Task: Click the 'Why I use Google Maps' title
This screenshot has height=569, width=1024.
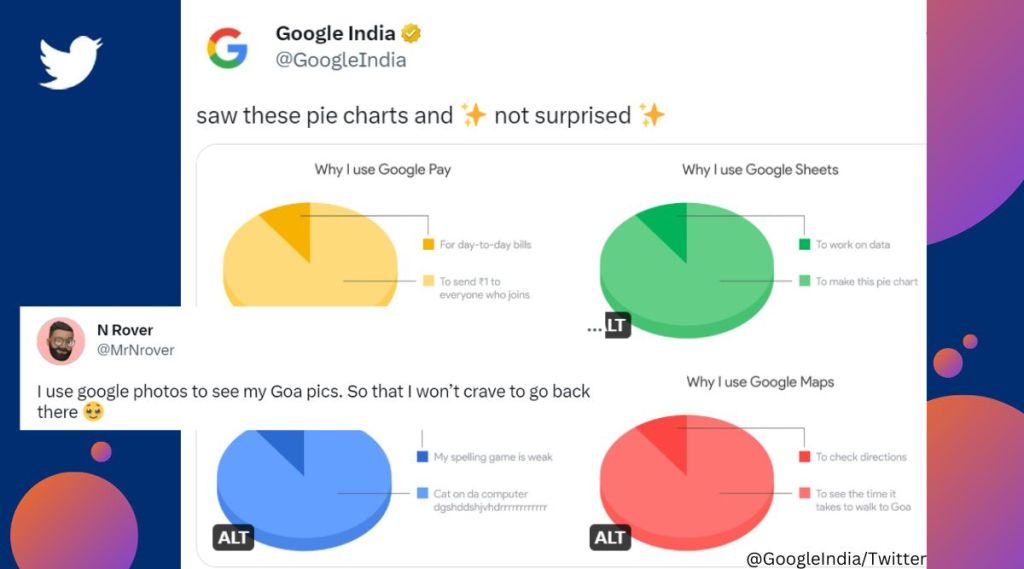Action: [x=760, y=382]
